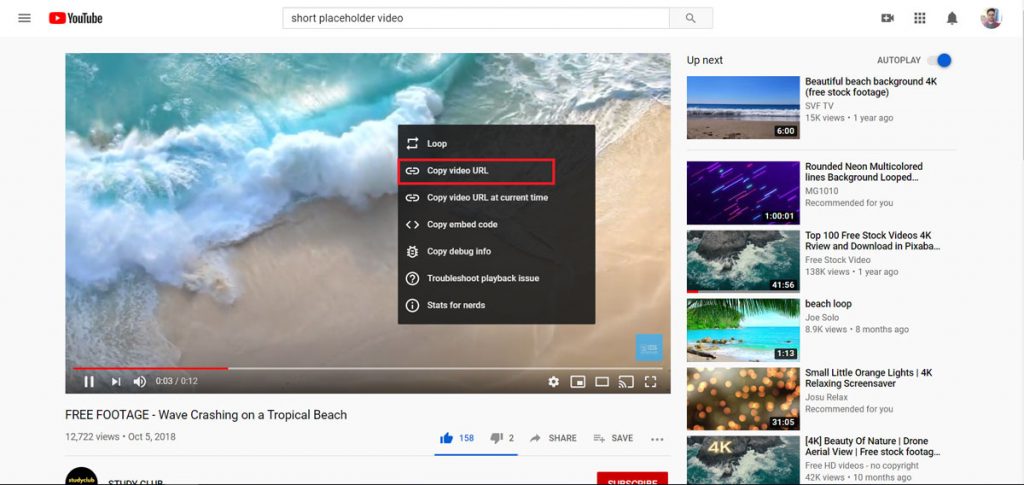This screenshot has height=485, width=1024.
Task: Pause the video playback
Action: pos(89,381)
